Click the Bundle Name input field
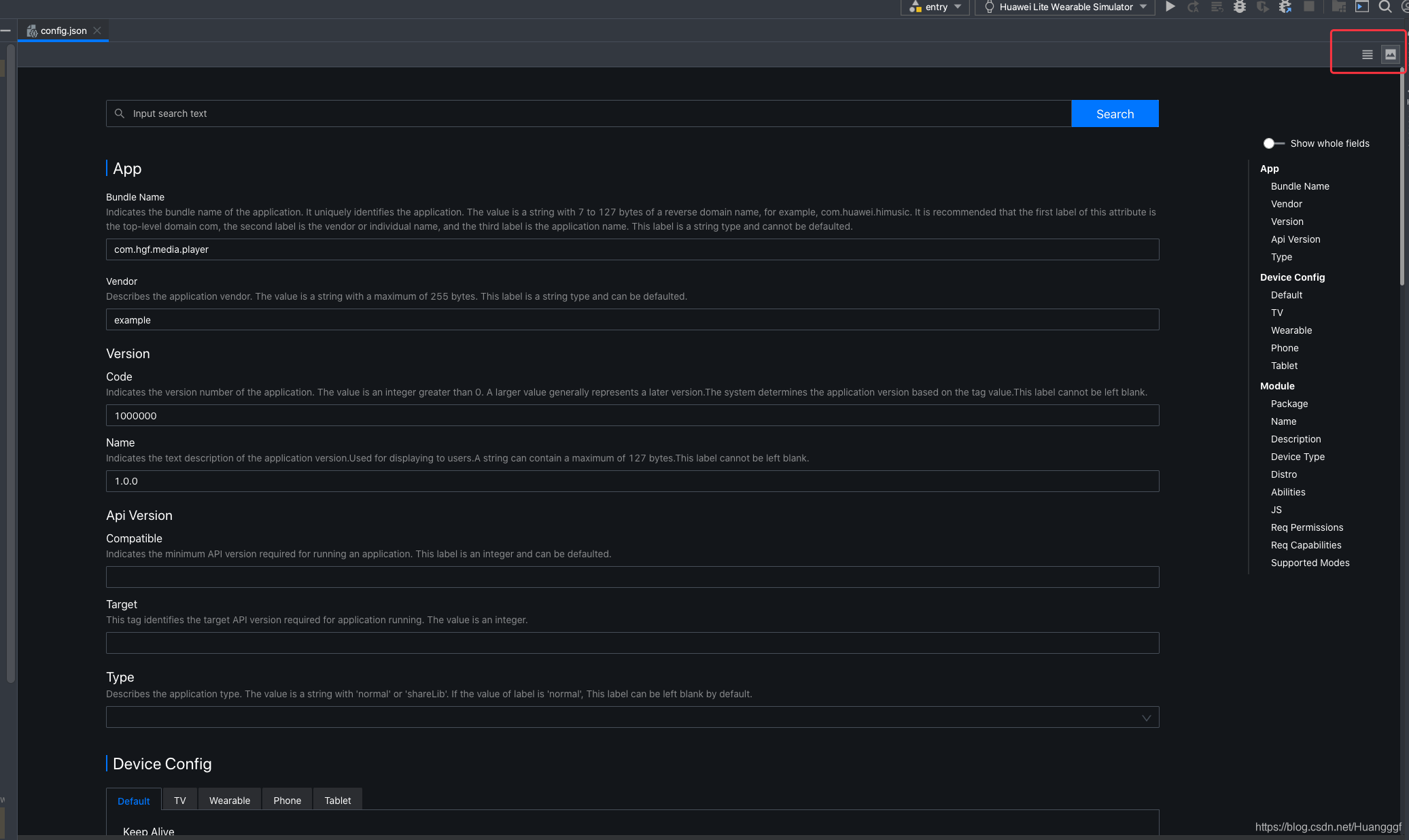 click(632, 249)
